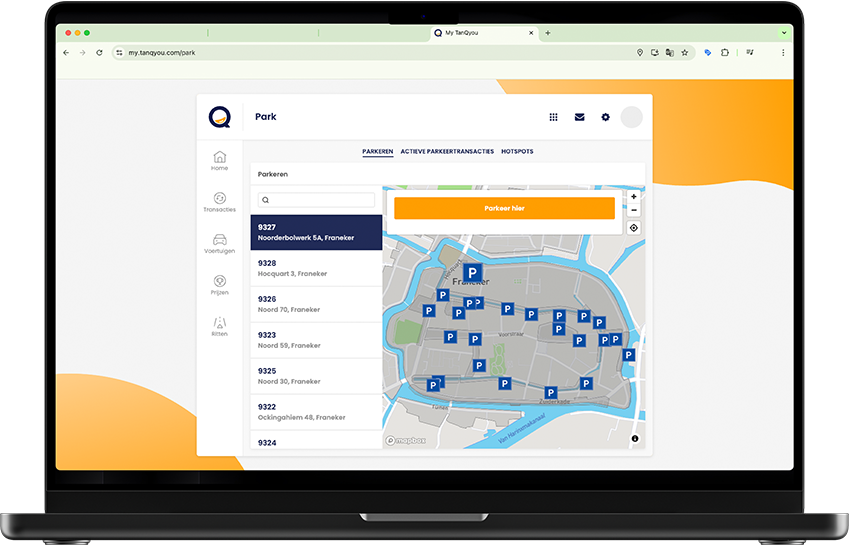This screenshot has width=849, height=545.
Task: Select zone 9325 Noord 30
Action: [316, 376]
